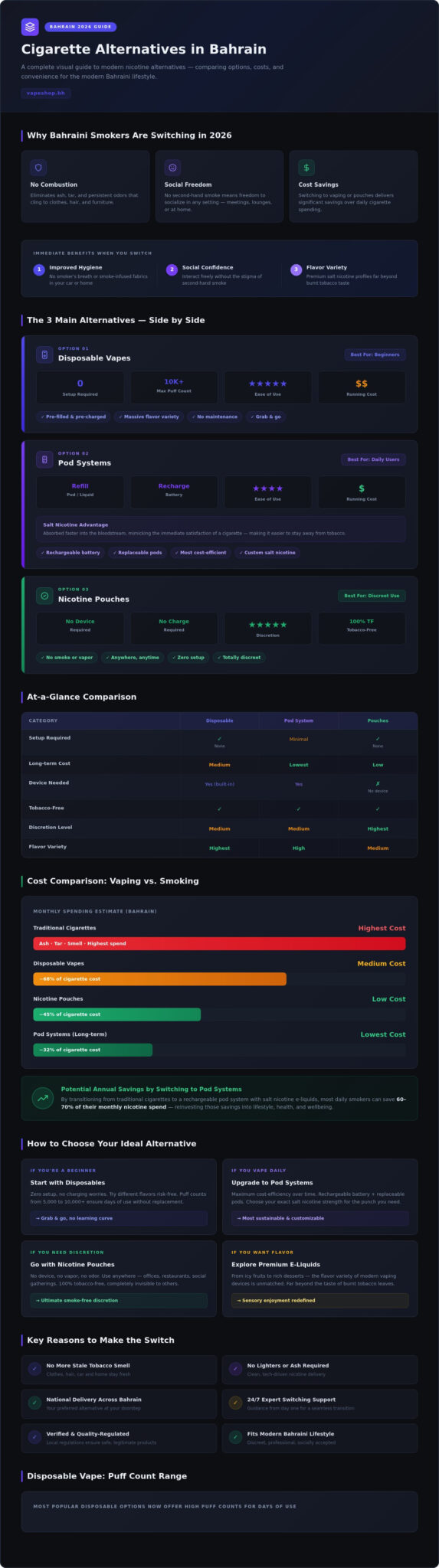Click the Disposable Vapes device icon

tap(44, 354)
